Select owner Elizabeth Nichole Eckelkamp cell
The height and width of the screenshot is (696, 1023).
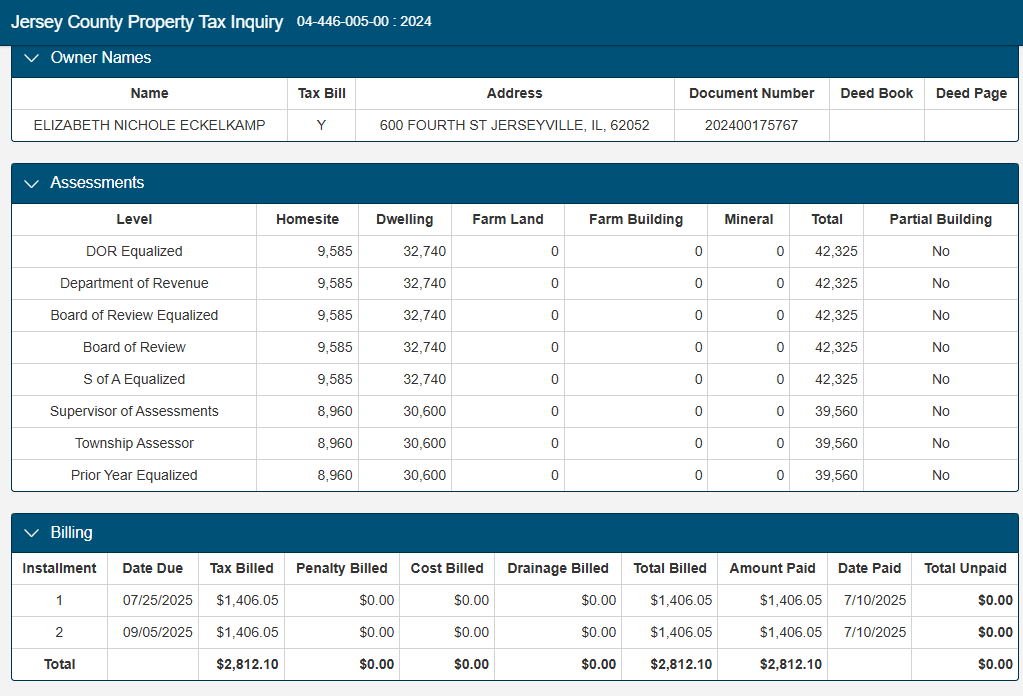click(149, 125)
